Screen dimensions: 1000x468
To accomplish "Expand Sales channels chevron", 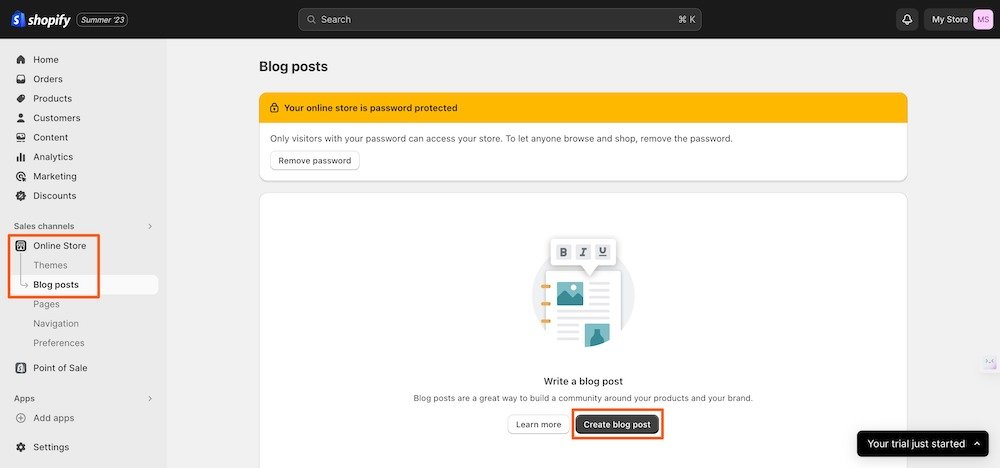I will [x=151, y=226].
